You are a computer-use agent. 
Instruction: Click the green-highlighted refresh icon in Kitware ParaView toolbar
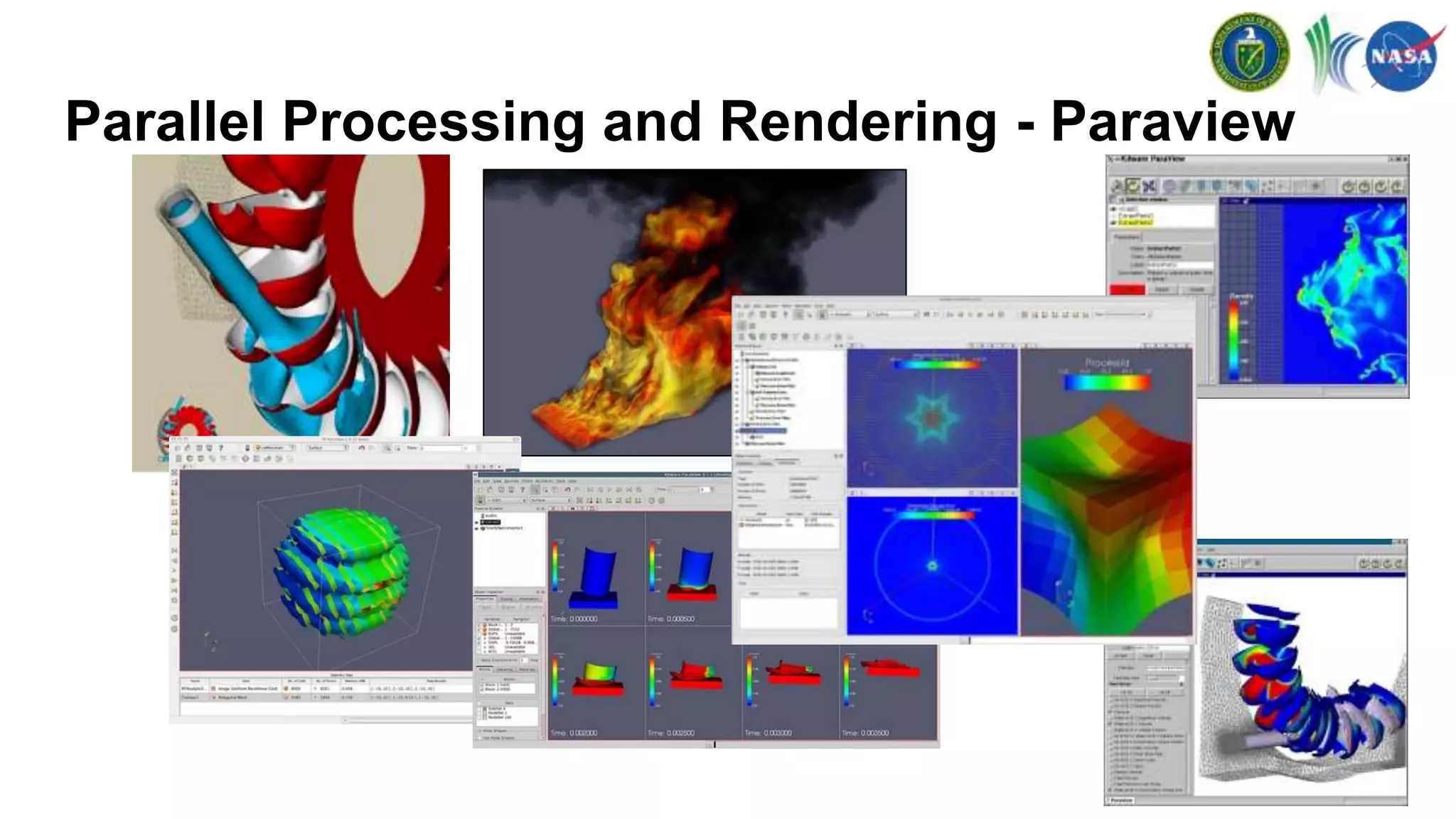point(1133,186)
